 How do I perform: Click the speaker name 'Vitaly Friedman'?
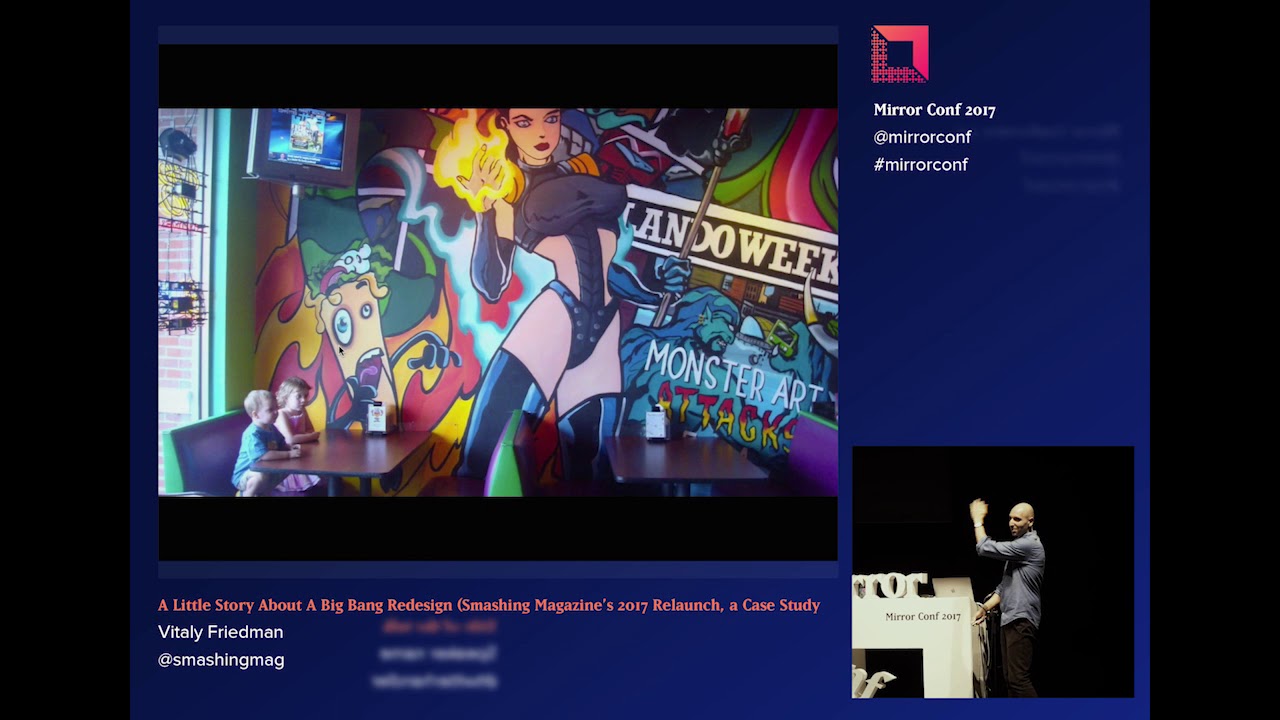(x=220, y=632)
